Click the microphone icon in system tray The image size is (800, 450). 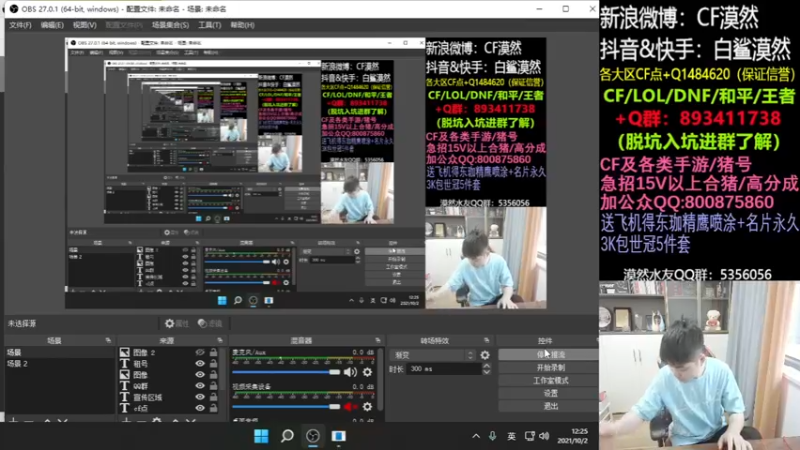492,436
